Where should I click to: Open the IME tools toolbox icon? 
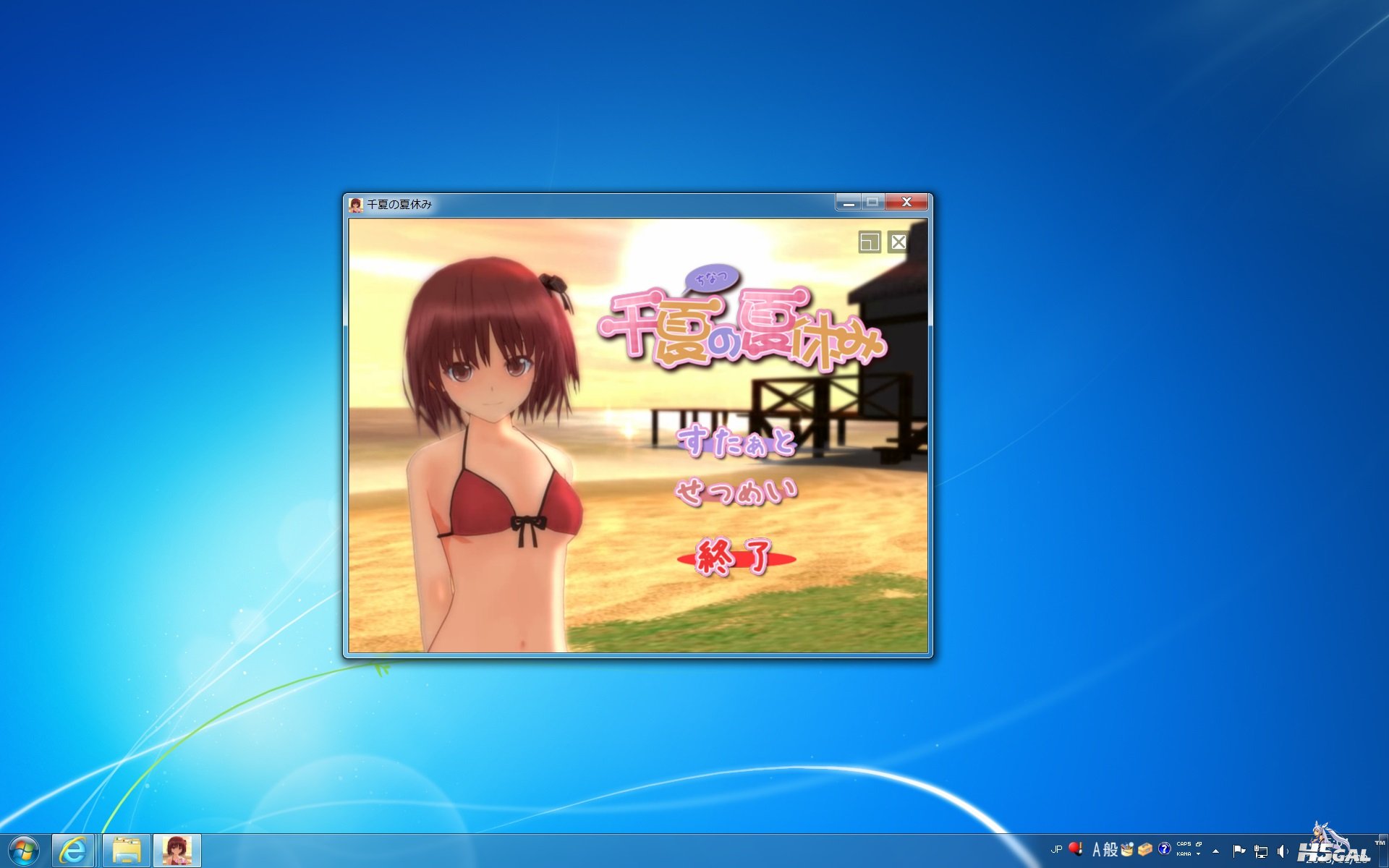click(1145, 849)
